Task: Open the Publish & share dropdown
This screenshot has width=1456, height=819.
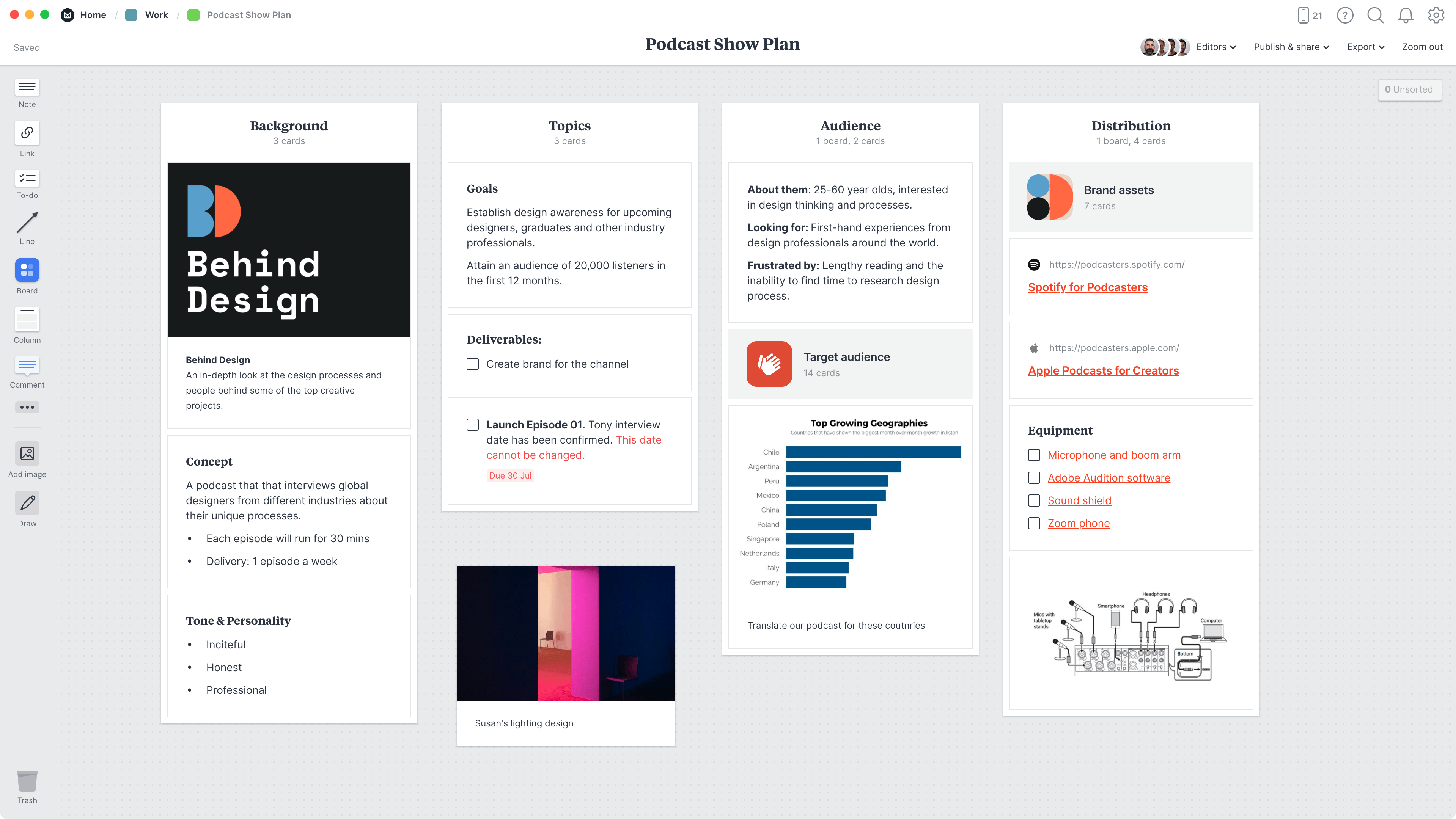Action: coord(1291,47)
